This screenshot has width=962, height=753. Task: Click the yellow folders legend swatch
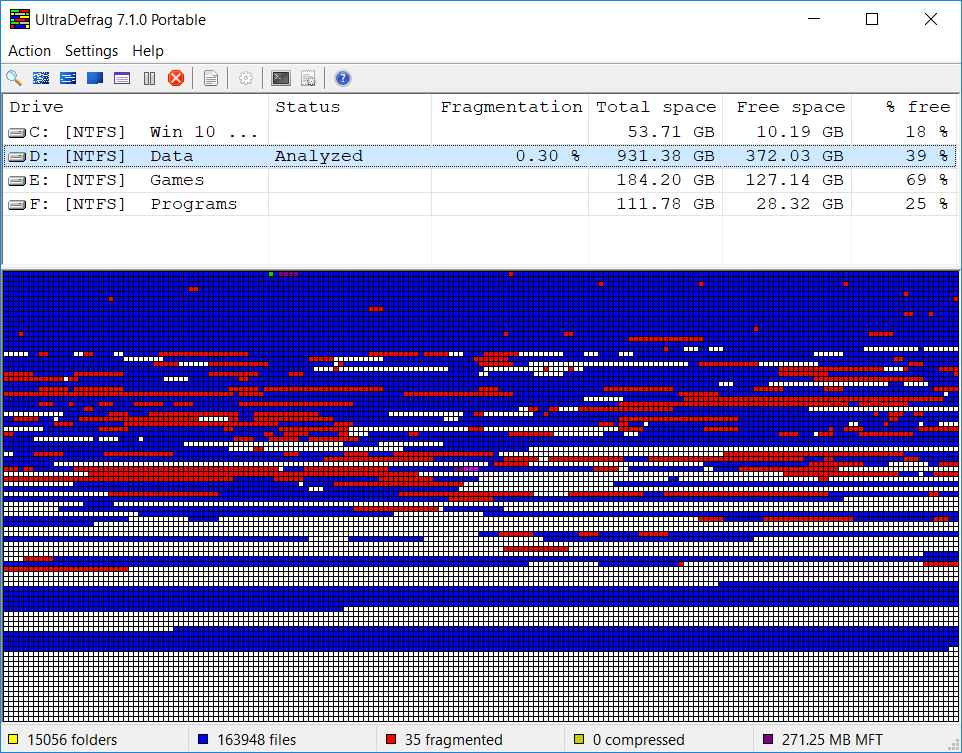[13, 739]
